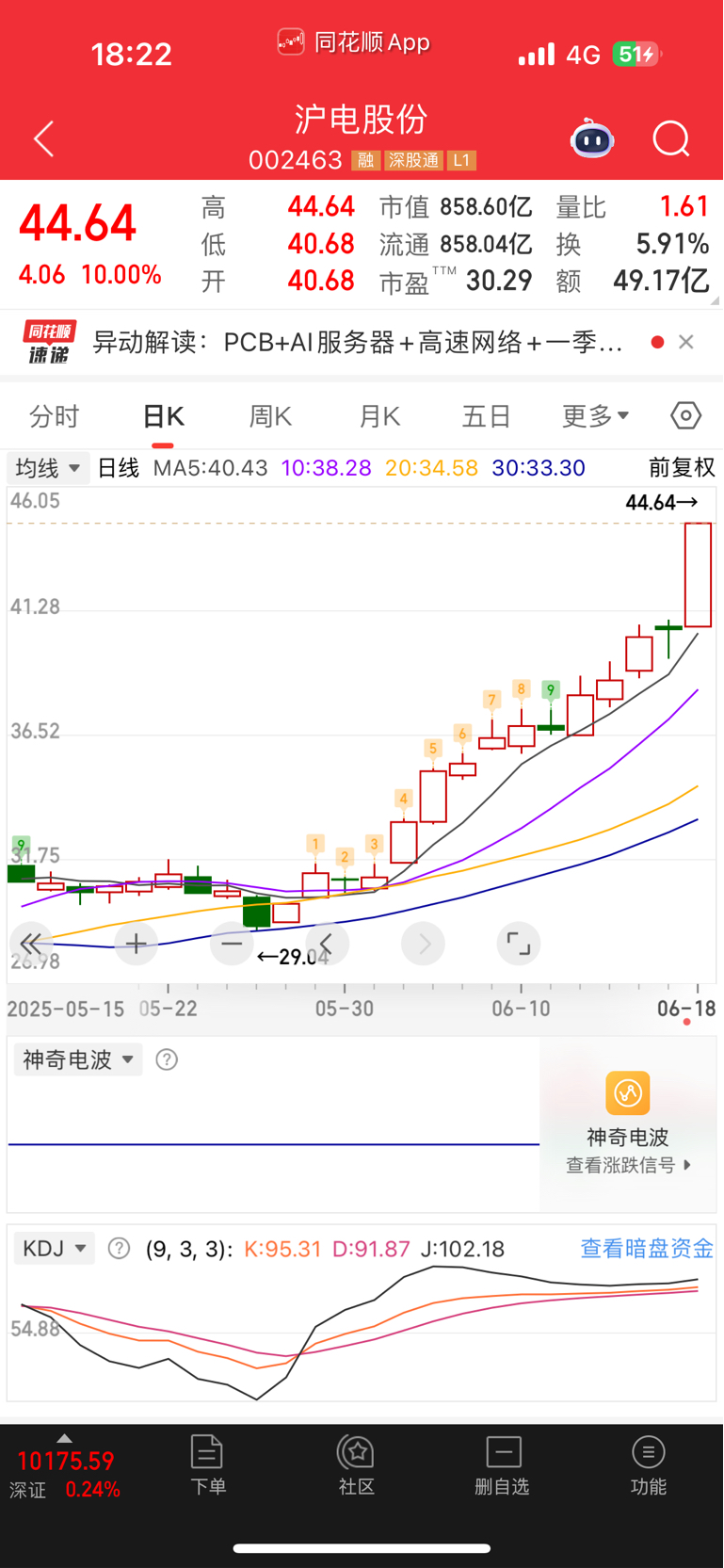Image resolution: width=724 pixels, height=1568 pixels.
Task: Tap the purple 10:38.28 MA label
Action: click(x=327, y=468)
